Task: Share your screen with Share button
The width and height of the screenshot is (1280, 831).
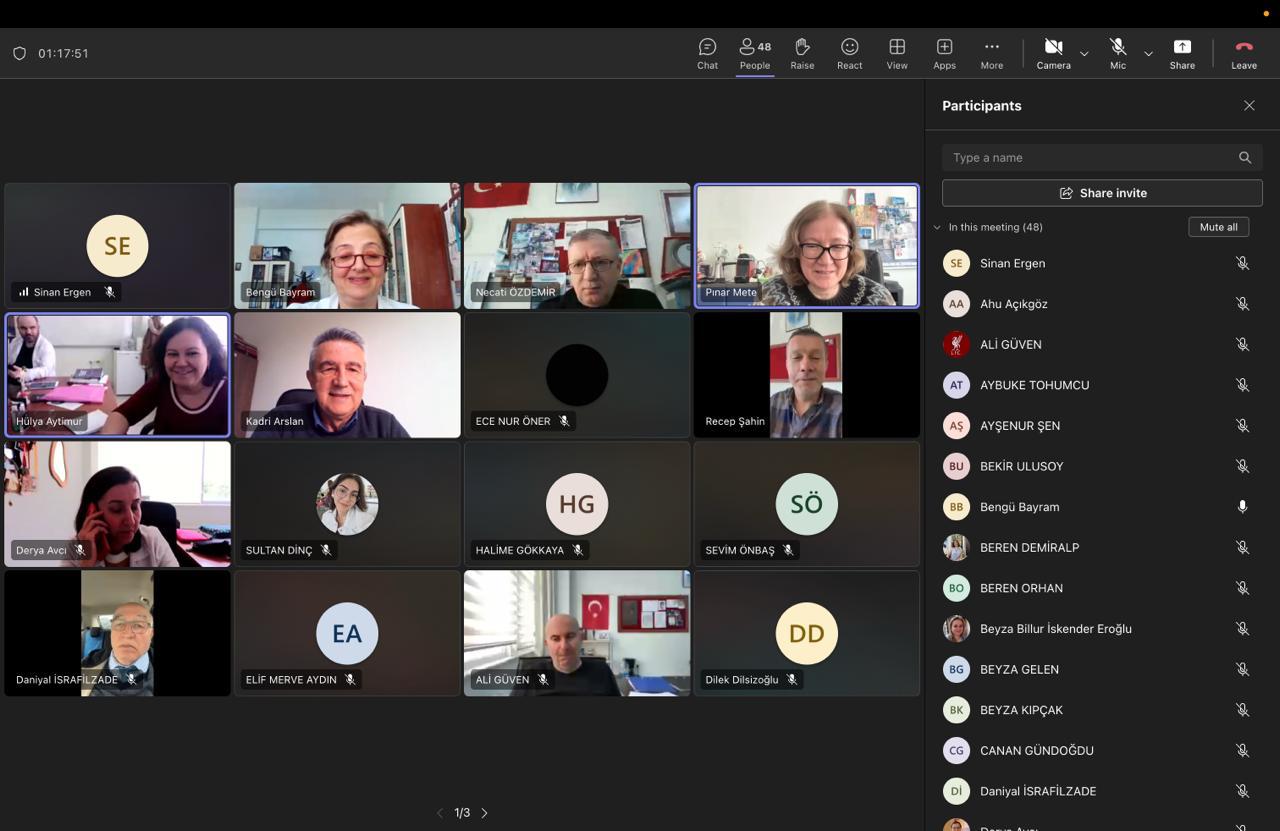Action: pyautogui.click(x=1182, y=53)
